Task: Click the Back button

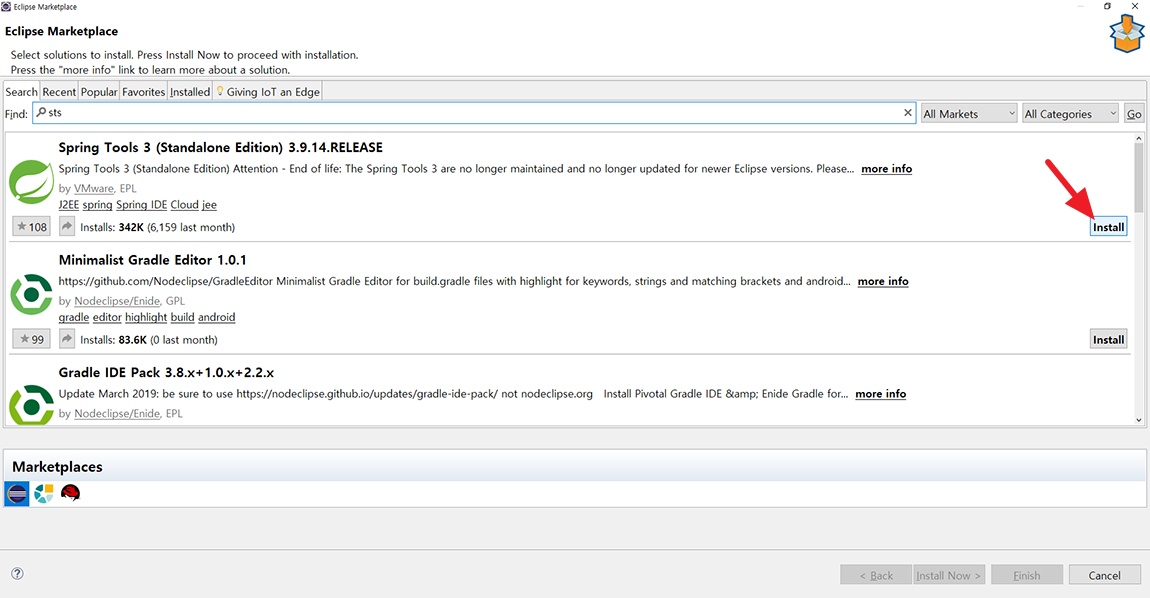Action: click(x=876, y=575)
